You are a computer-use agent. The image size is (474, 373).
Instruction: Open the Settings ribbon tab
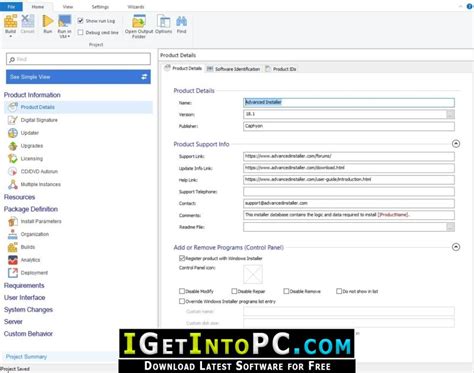tap(100, 7)
